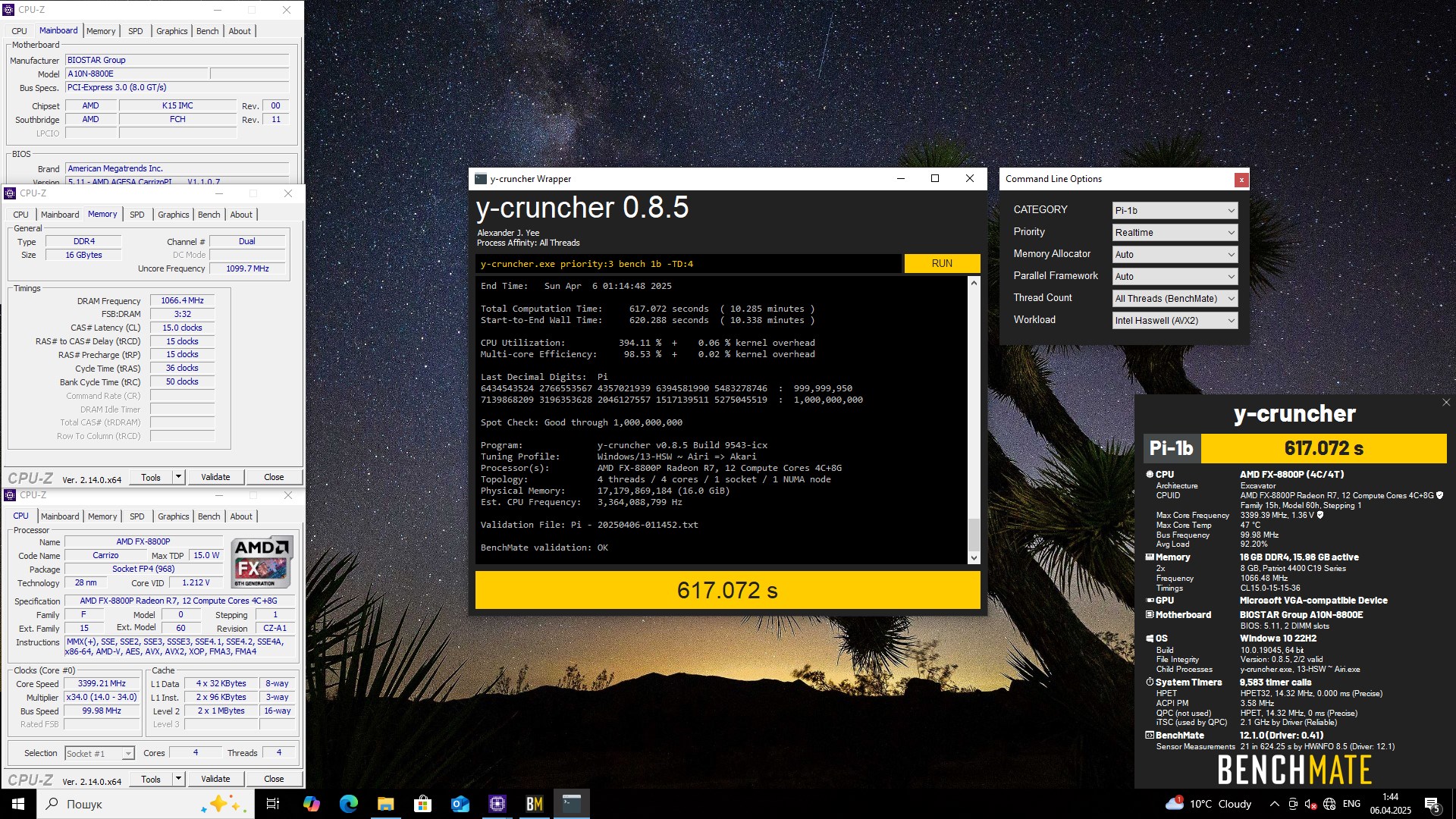
Task: Switch to SPD tab in the Mainboard window
Action: pos(135,31)
